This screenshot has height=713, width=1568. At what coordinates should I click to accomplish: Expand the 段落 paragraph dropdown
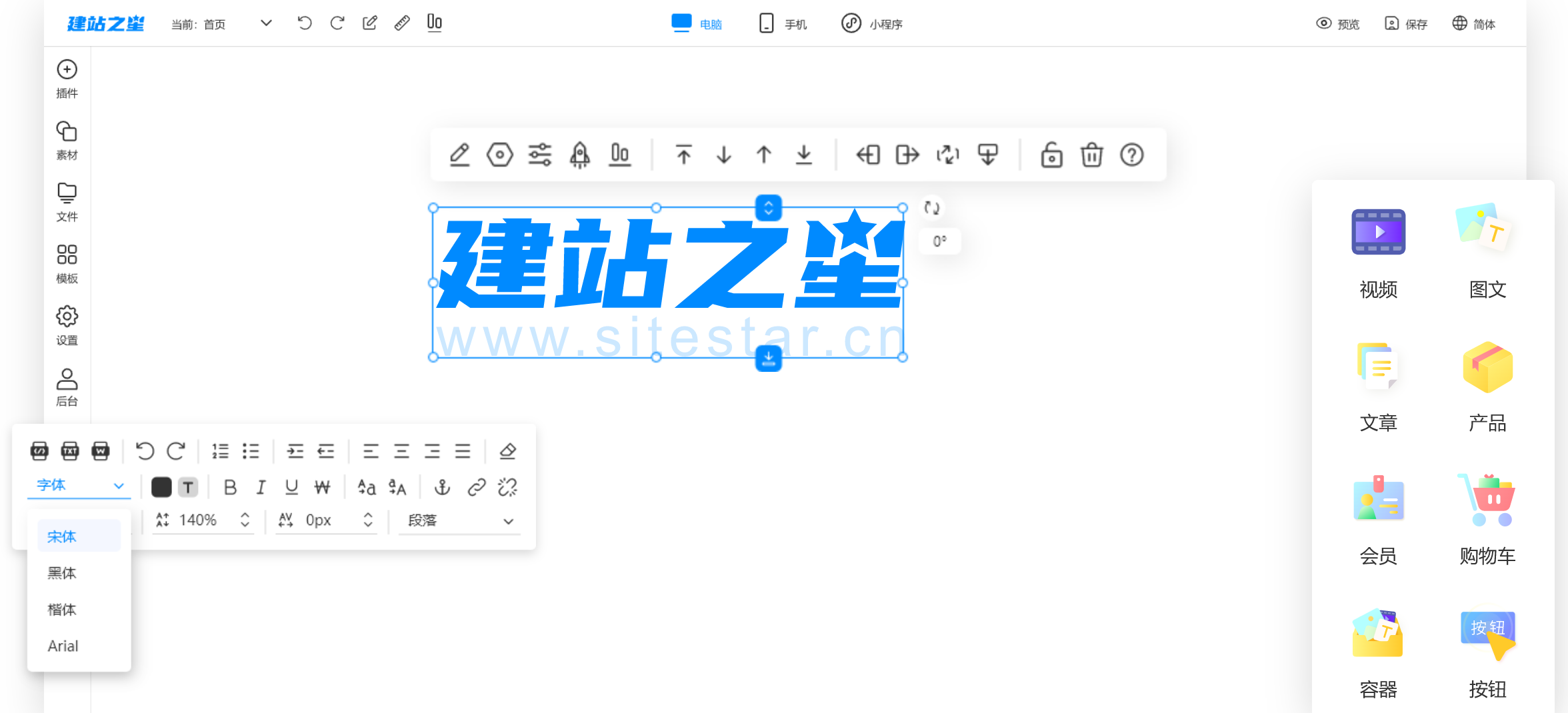coord(460,520)
